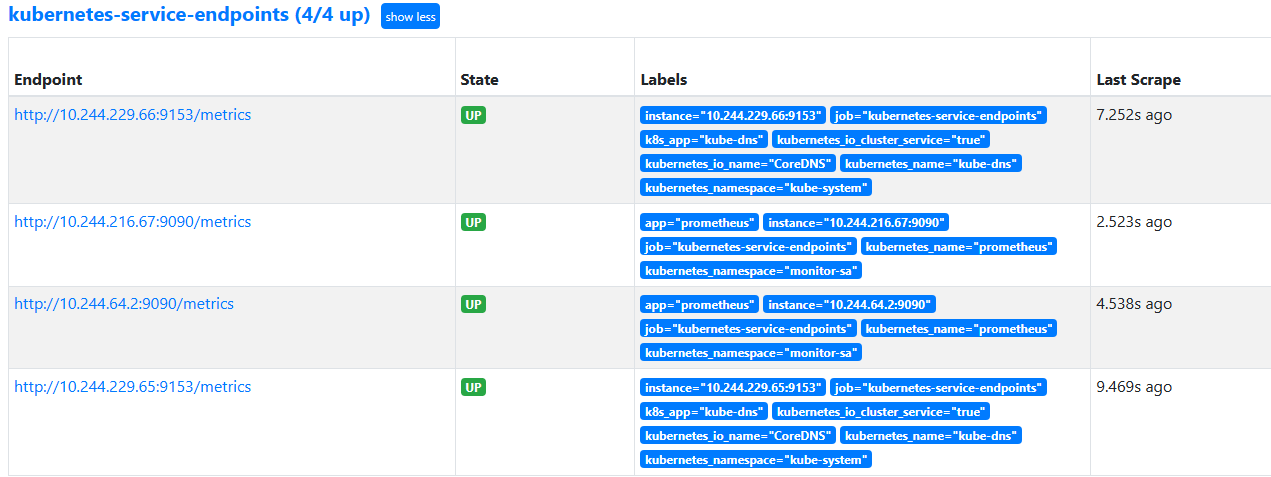Screen dimensions: 1271x477
Task: Click the instance="10.244.229.65:9153" label badge
Action: tap(733, 388)
